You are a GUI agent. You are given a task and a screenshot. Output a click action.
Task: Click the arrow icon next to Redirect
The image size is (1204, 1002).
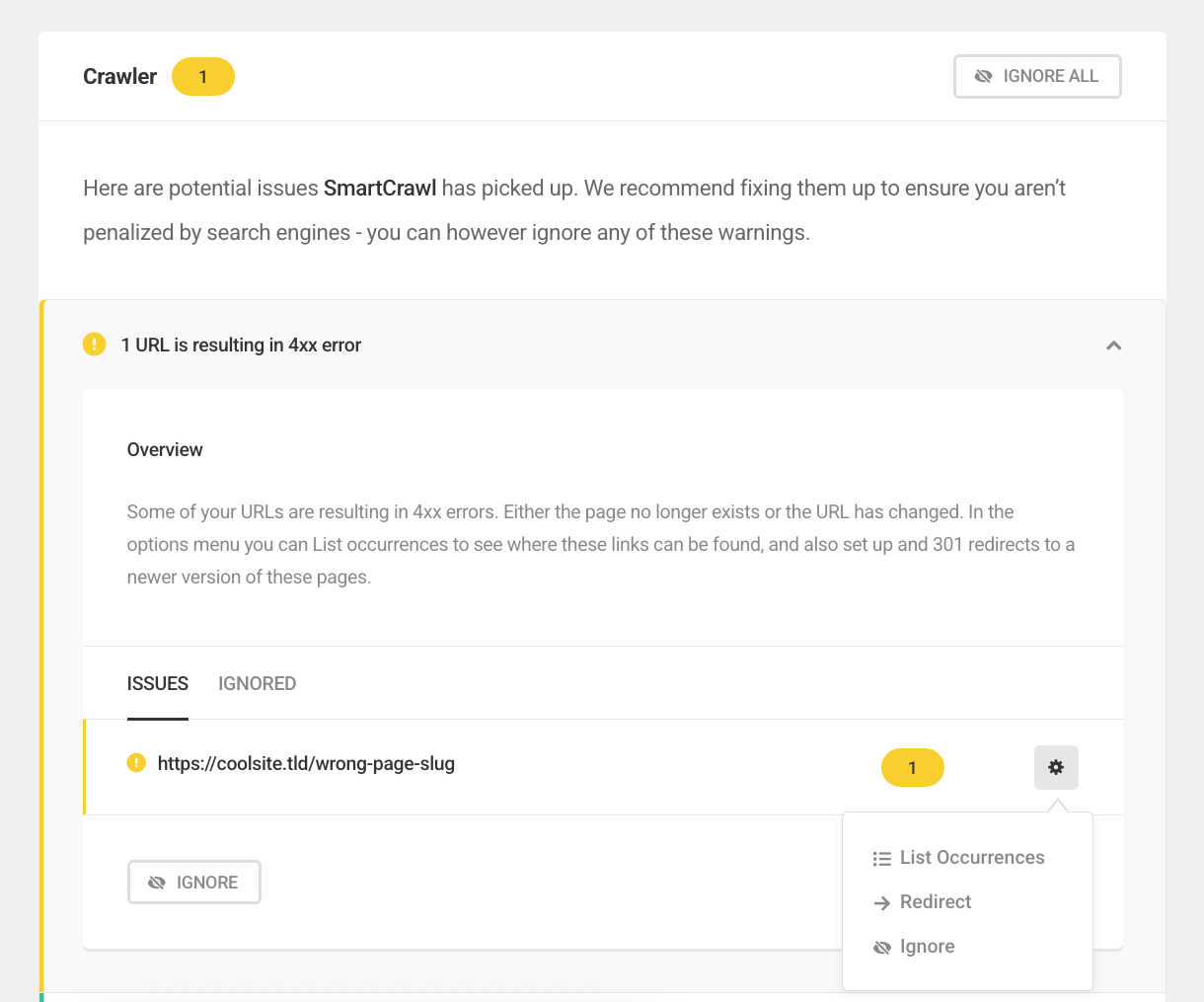point(881,902)
